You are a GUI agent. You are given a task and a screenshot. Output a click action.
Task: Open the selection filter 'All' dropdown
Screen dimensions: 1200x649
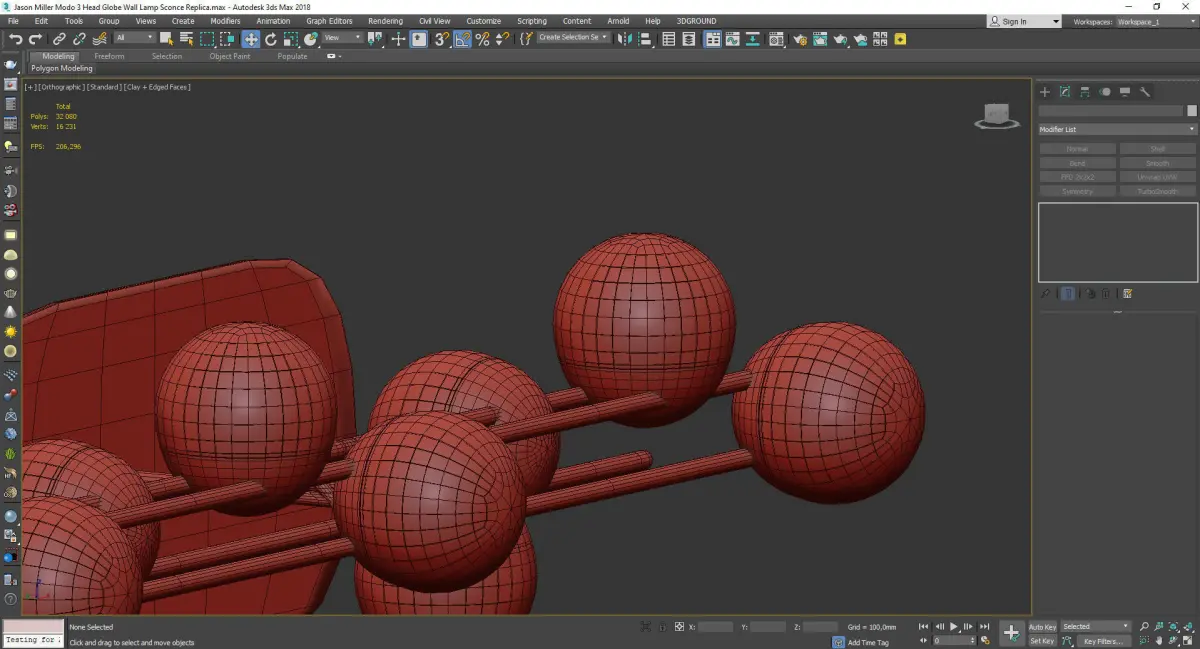[134, 38]
